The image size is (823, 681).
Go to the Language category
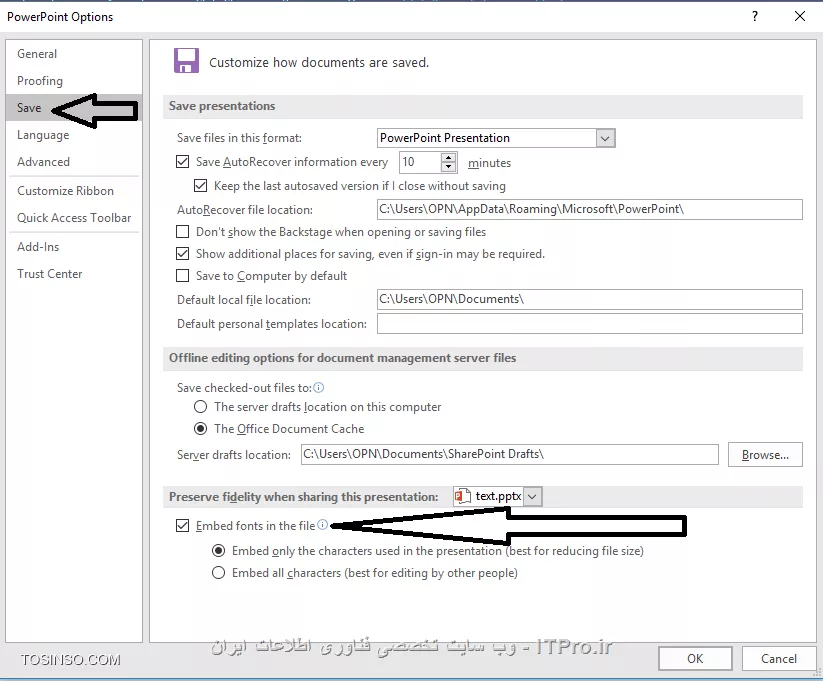point(73,135)
